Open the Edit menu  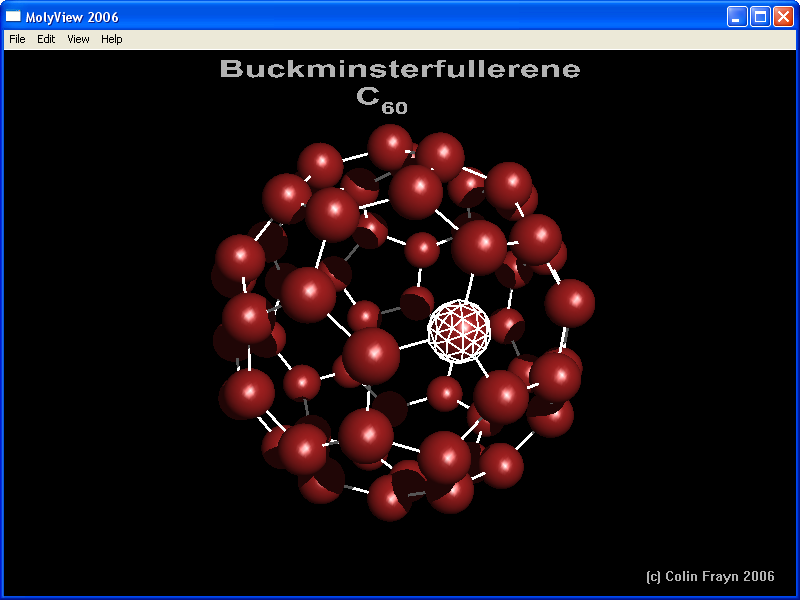46,39
